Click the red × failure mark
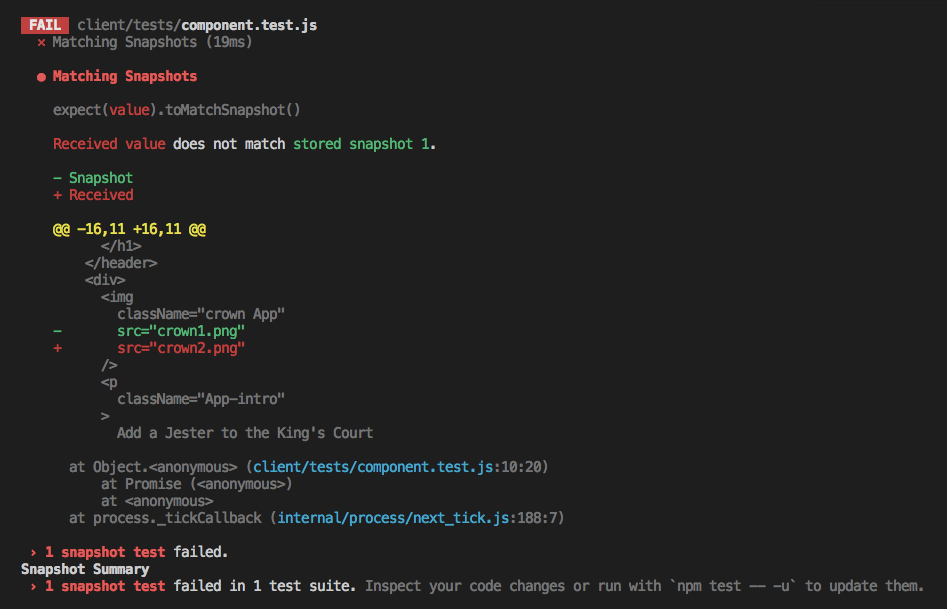Image resolution: width=947 pixels, height=609 pixels. tap(41, 42)
